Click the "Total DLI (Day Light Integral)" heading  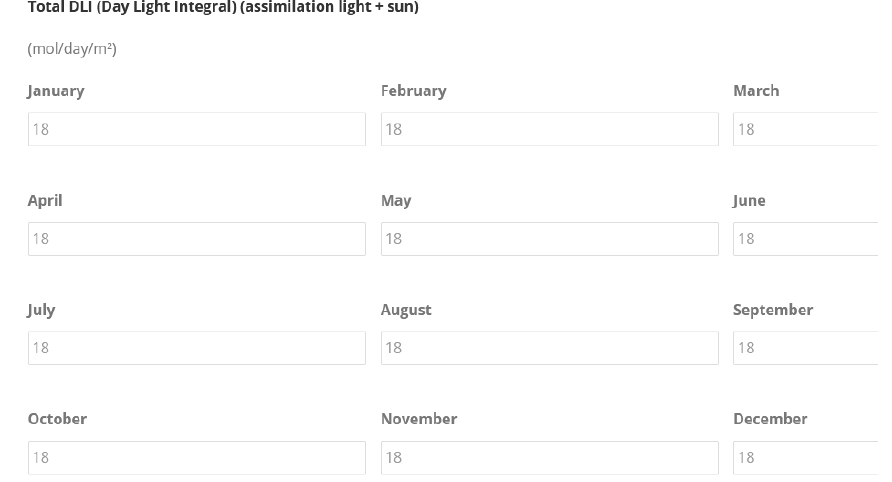pos(223,8)
